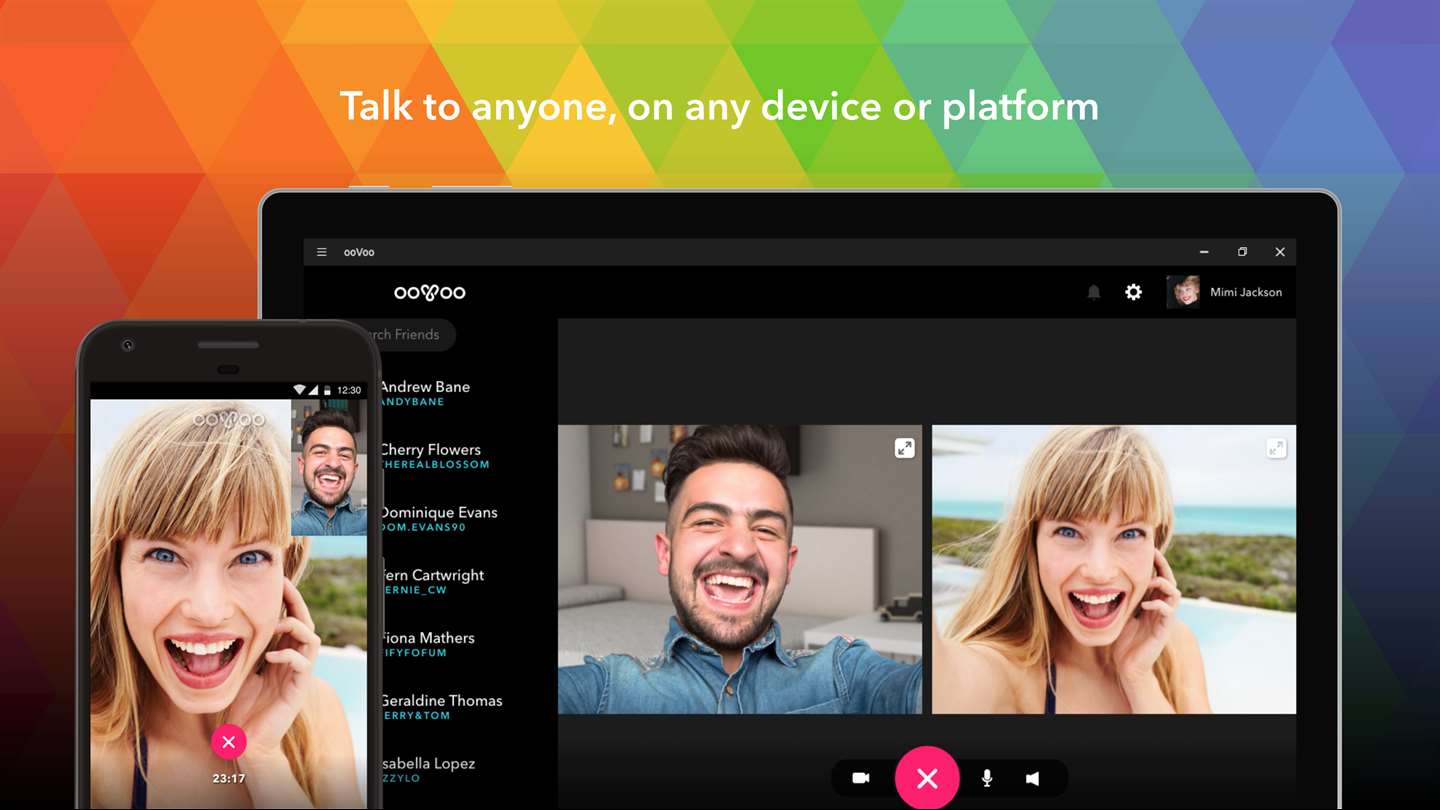Minimize the ooVoo window
Image resolution: width=1440 pixels, height=810 pixels.
pyautogui.click(x=1204, y=252)
